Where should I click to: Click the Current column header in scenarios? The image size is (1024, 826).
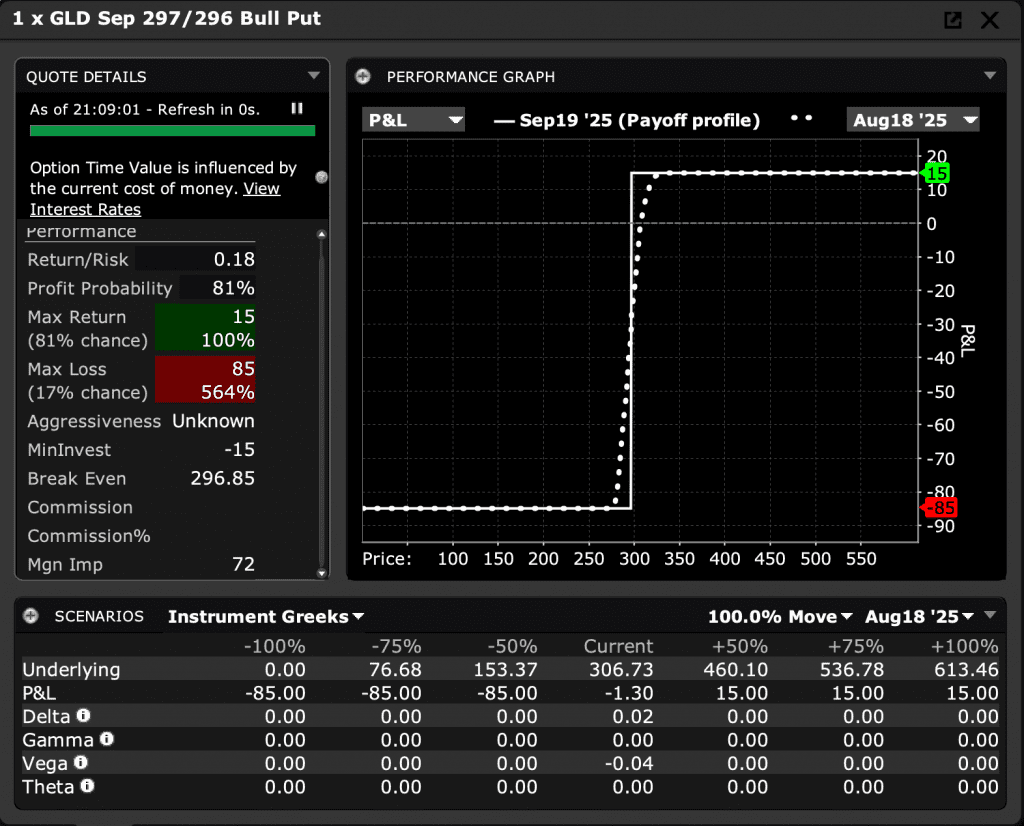click(618, 646)
